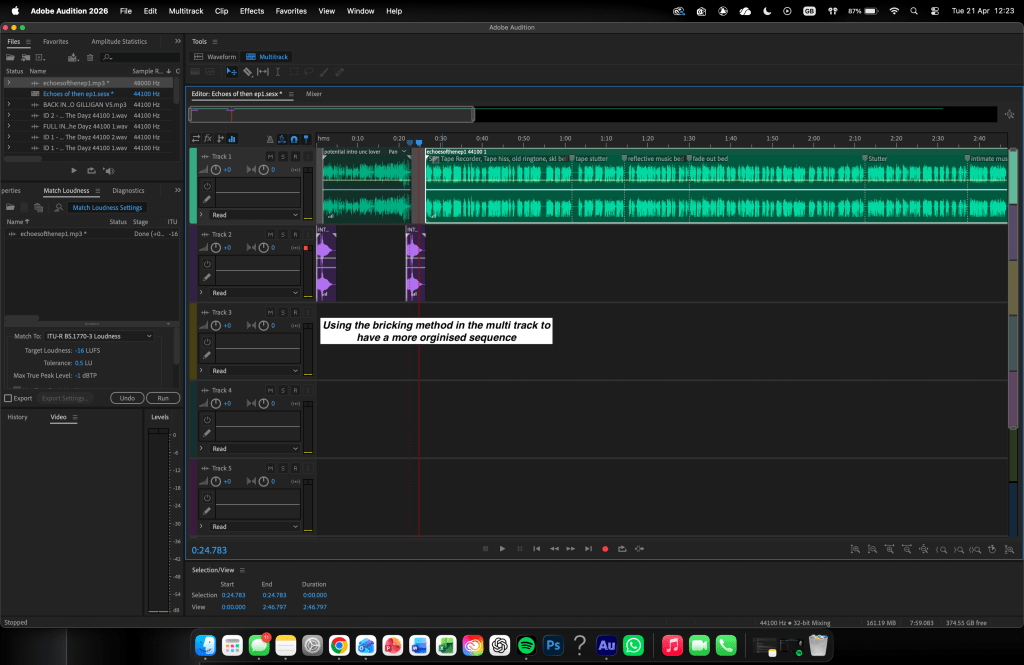
Task: Open the Multitrack menu in menu bar
Action: (x=184, y=11)
